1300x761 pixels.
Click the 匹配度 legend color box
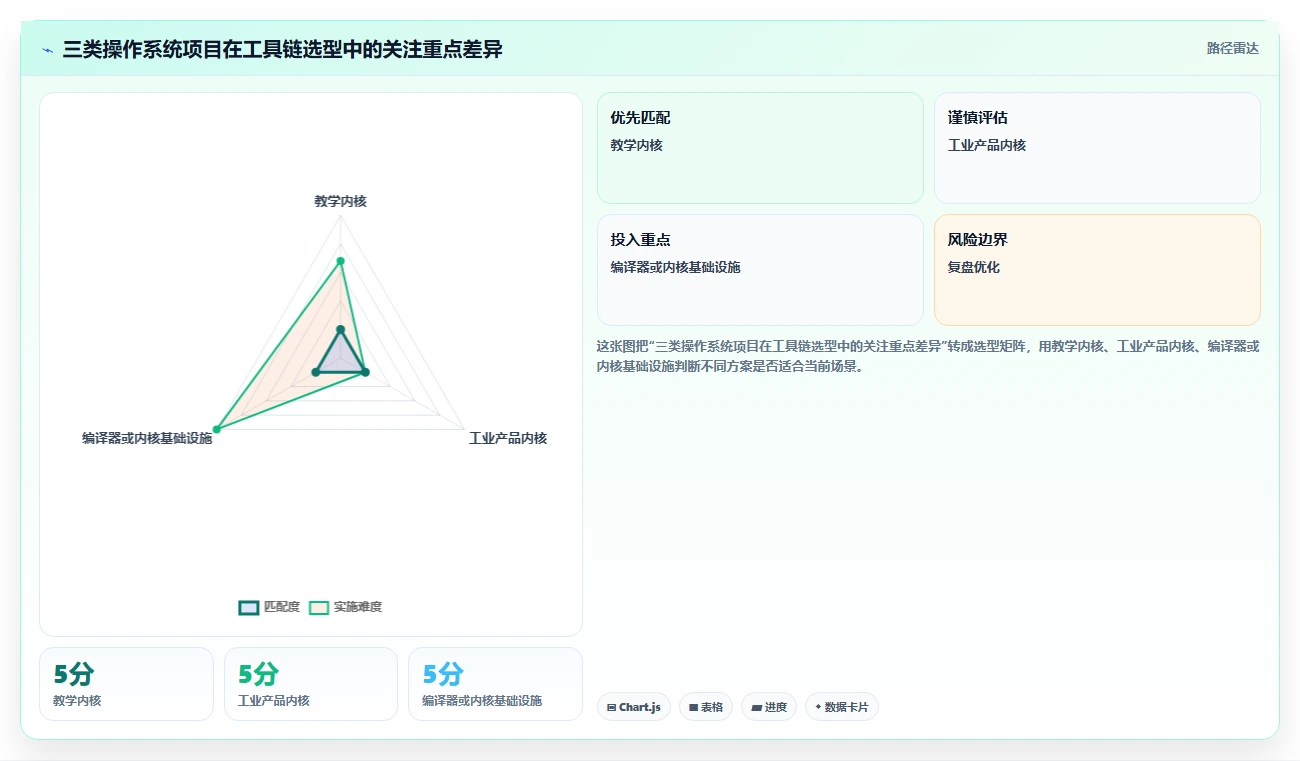pyautogui.click(x=249, y=607)
